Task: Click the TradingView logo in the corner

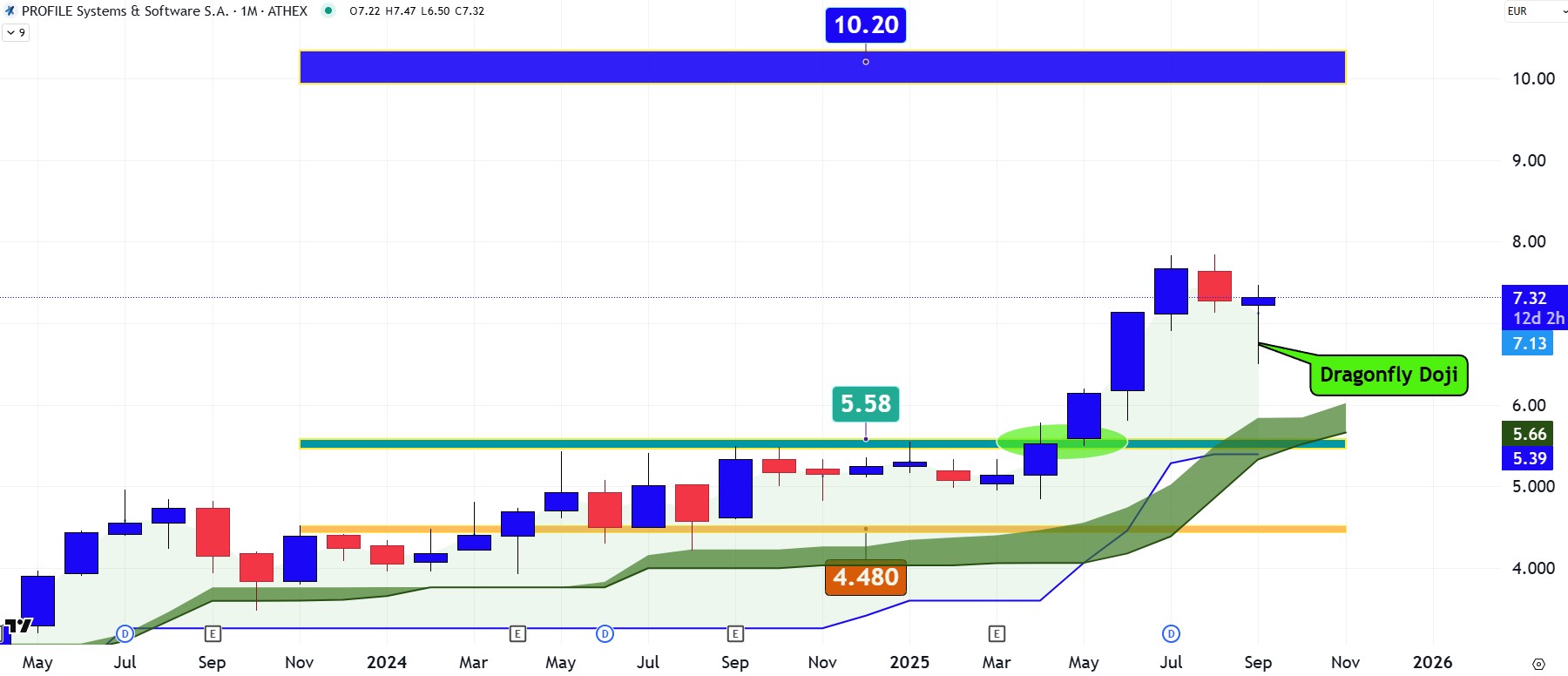Action: pos(17,625)
